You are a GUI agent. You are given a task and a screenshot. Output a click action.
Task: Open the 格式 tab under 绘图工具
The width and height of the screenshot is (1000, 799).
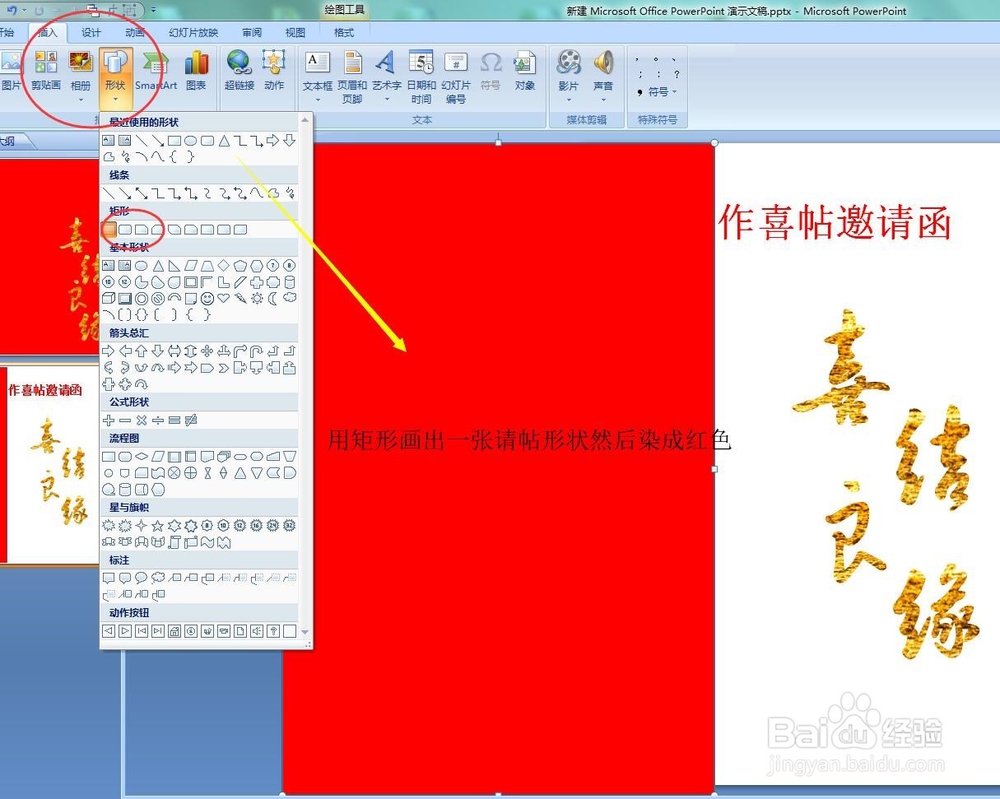click(344, 32)
